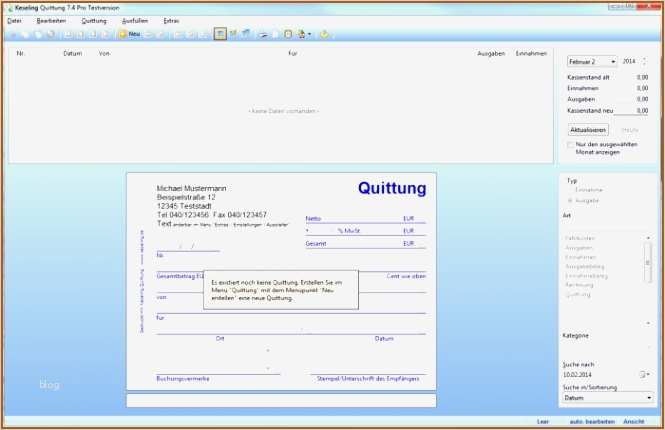
Task: Click the year stepper next to 2014
Action: (644, 61)
